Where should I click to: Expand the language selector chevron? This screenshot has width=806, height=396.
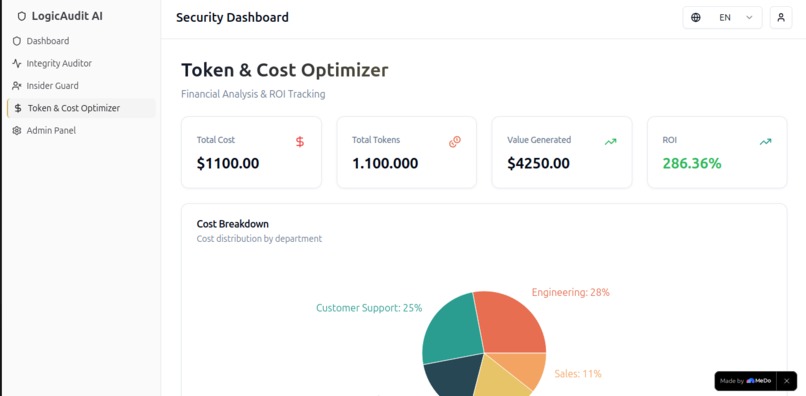tap(749, 17)
